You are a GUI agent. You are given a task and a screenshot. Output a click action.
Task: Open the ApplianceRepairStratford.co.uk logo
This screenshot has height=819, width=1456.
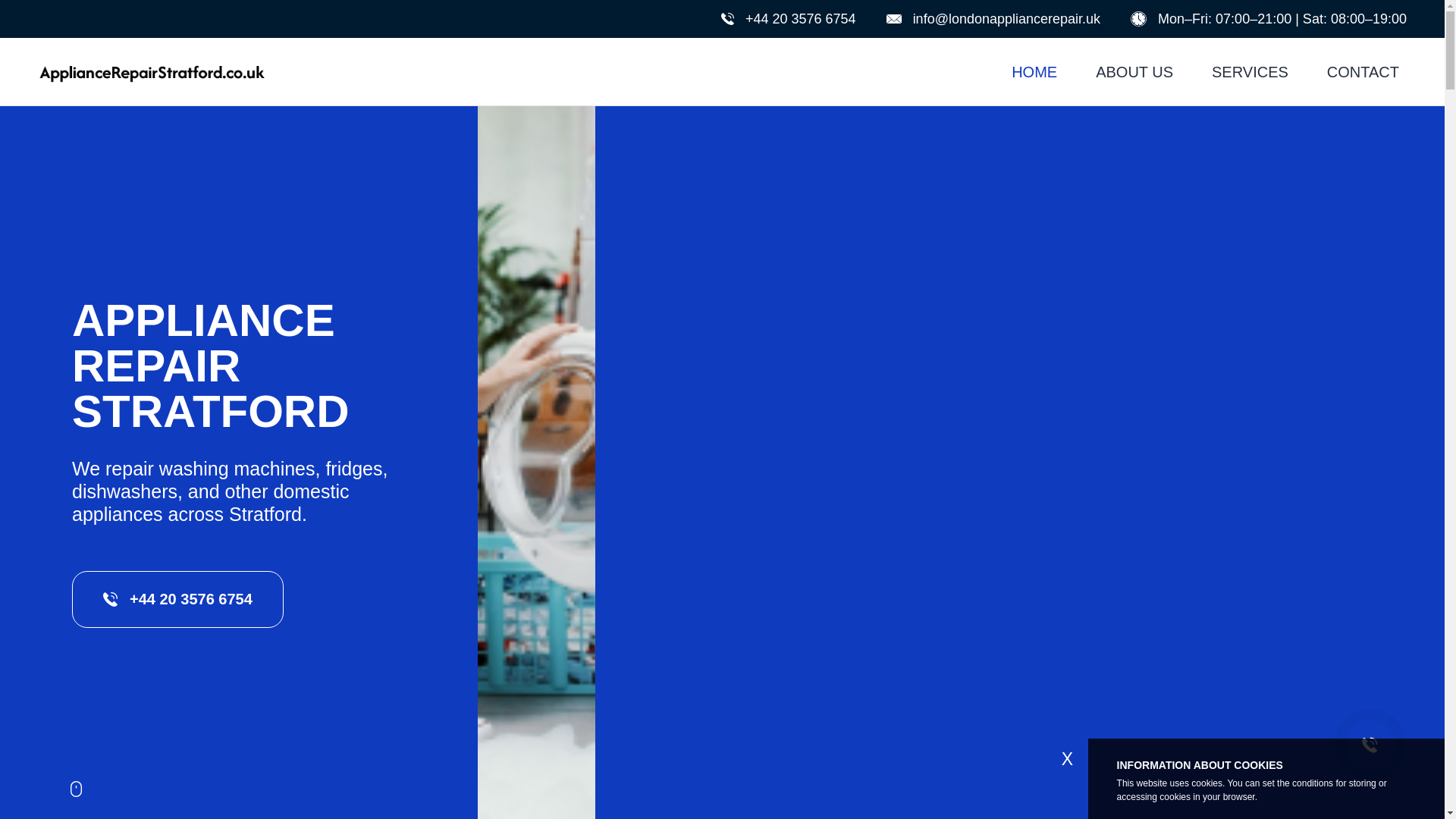click(152, 73)
